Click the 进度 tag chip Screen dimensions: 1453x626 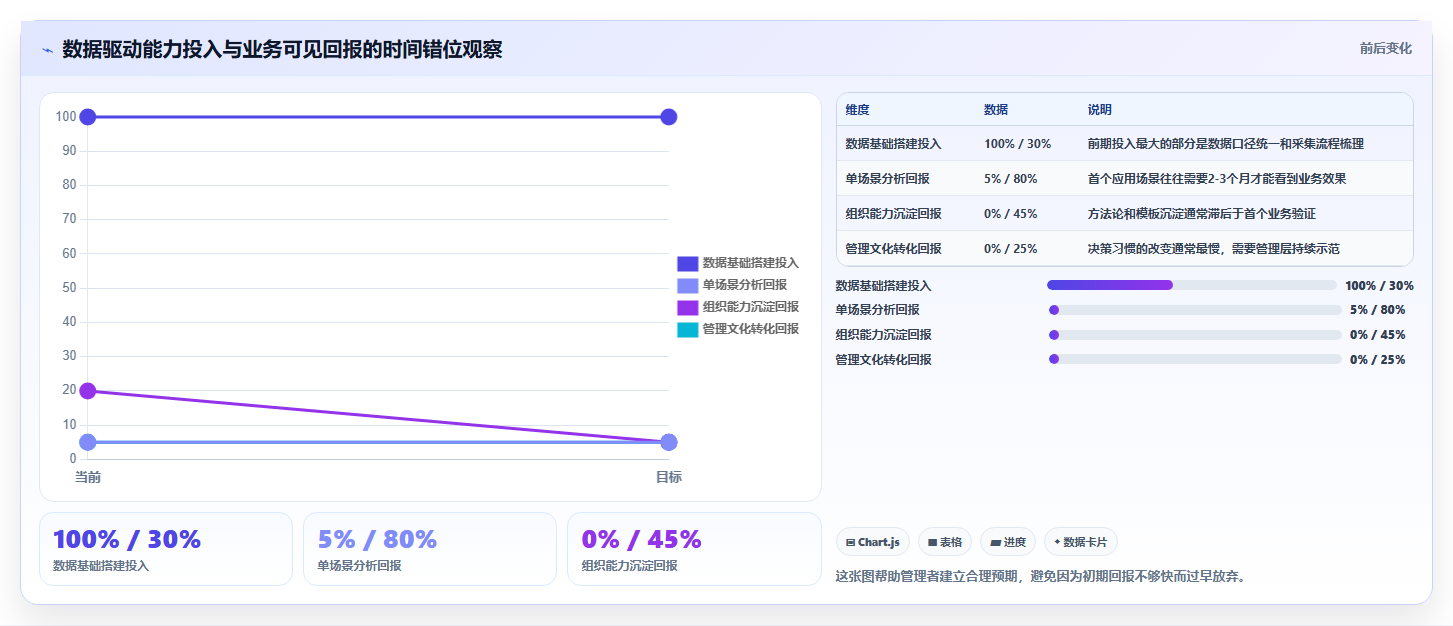click(1008, 542)
